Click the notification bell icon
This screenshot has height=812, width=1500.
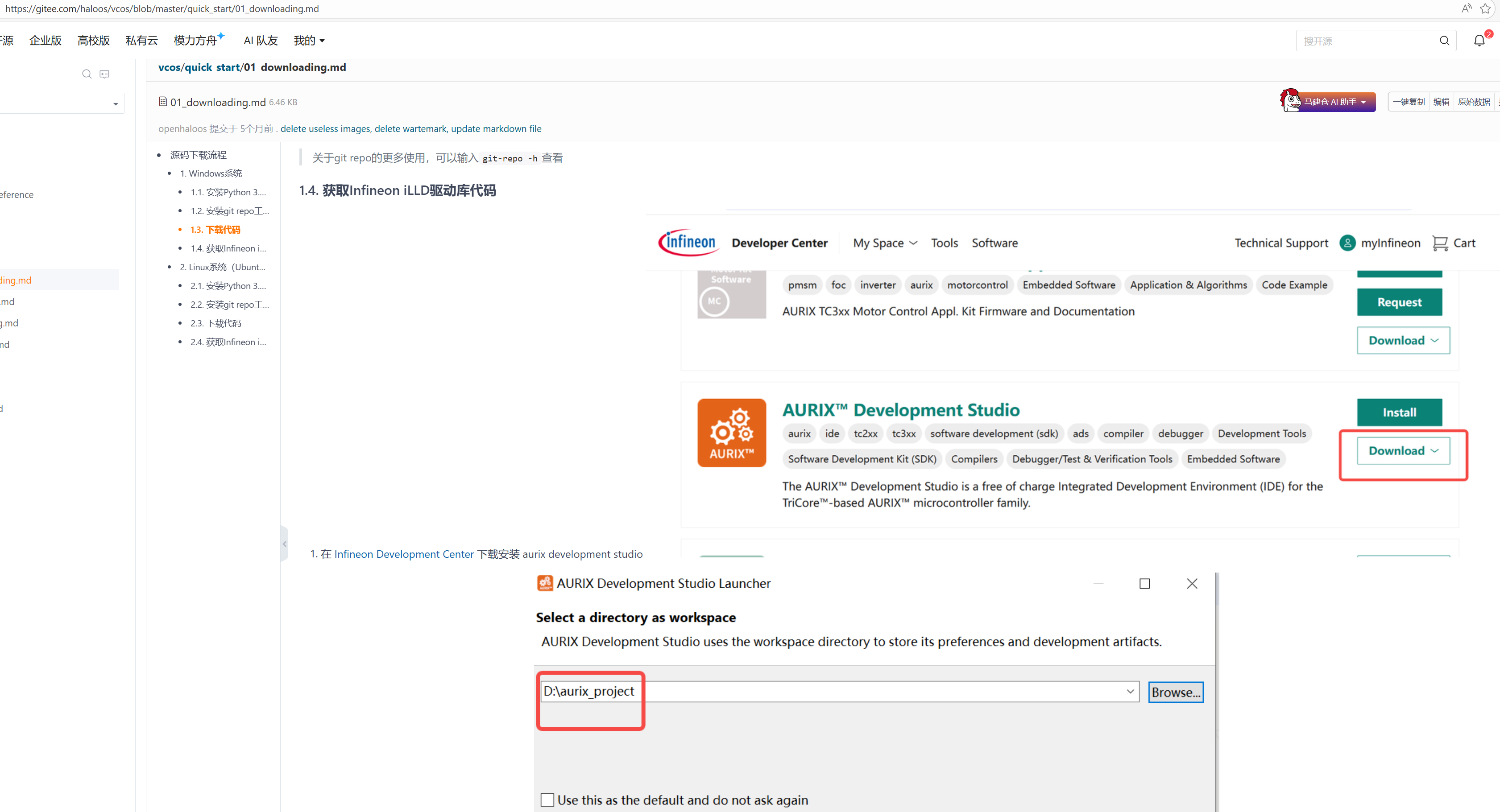point(1479,41)
